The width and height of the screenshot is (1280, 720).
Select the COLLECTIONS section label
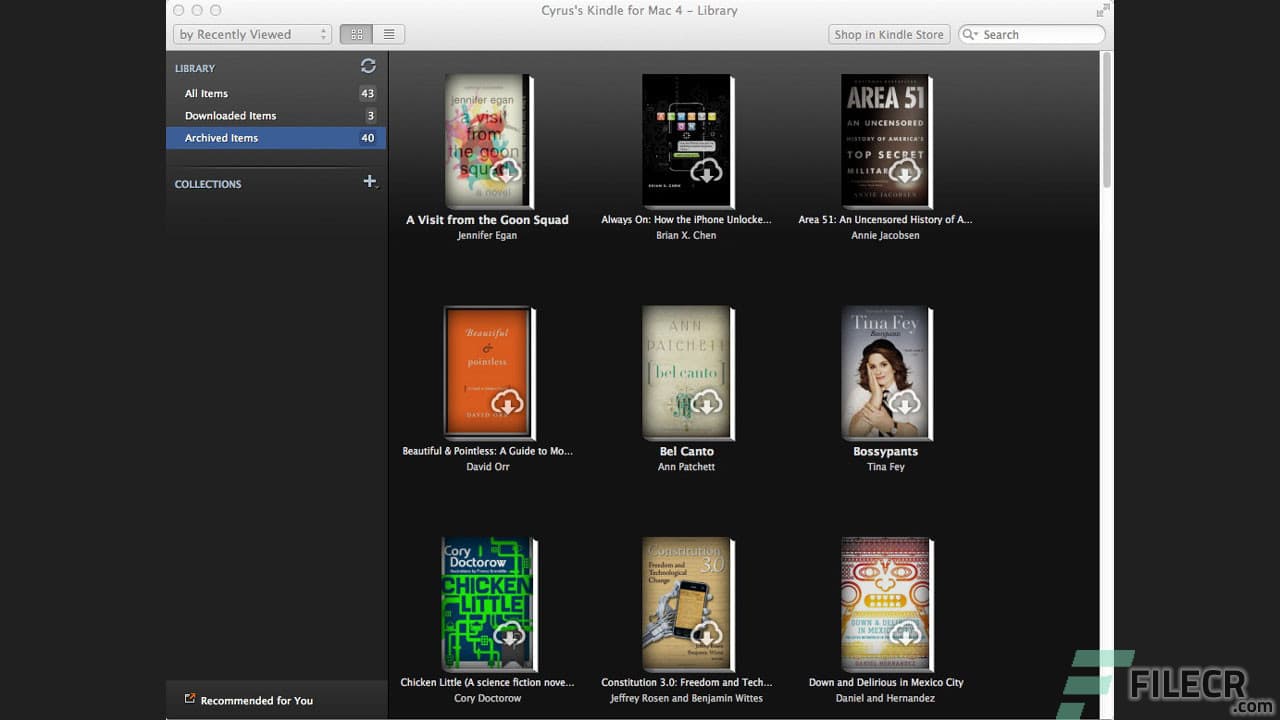(x=208, y=184)
